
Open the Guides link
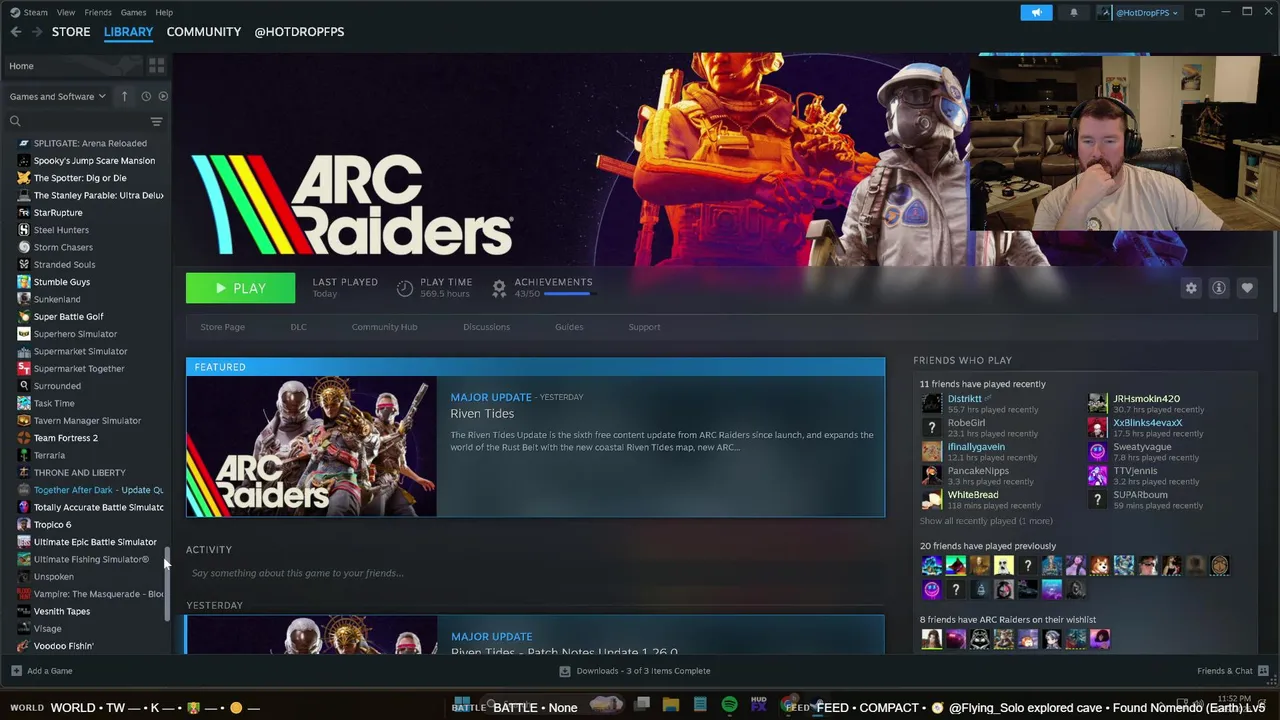click(x=569, y=327)
